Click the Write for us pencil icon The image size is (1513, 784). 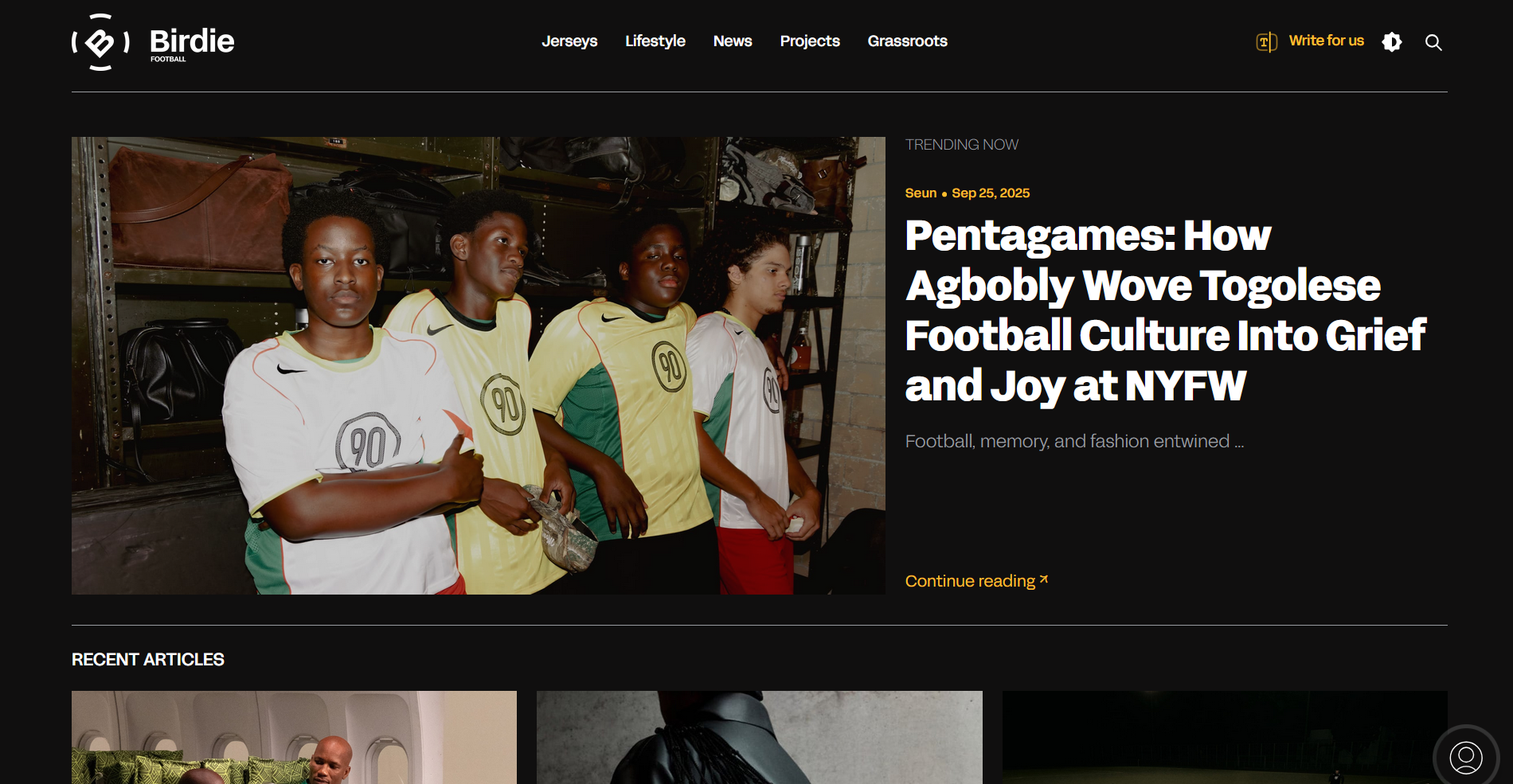pyautogui.click(x=1266, y=42)
